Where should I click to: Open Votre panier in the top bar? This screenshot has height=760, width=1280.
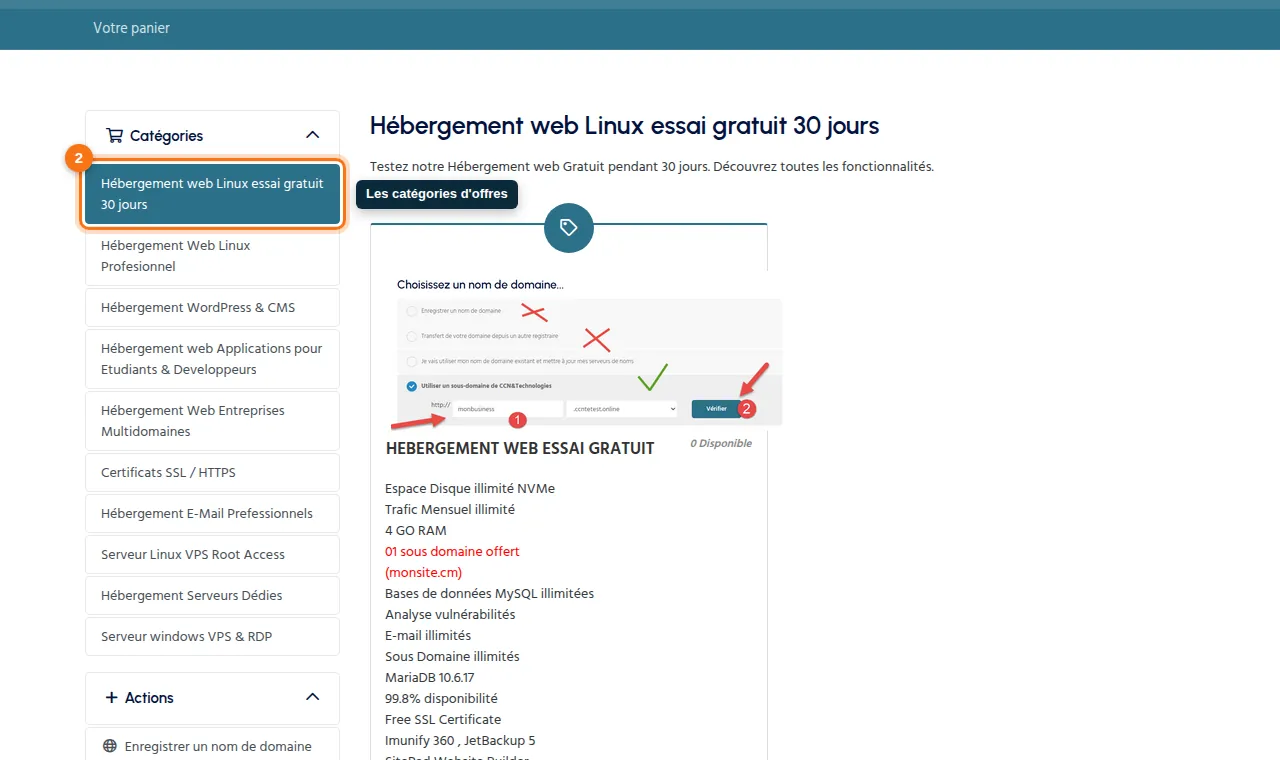(x=131, y=28)
